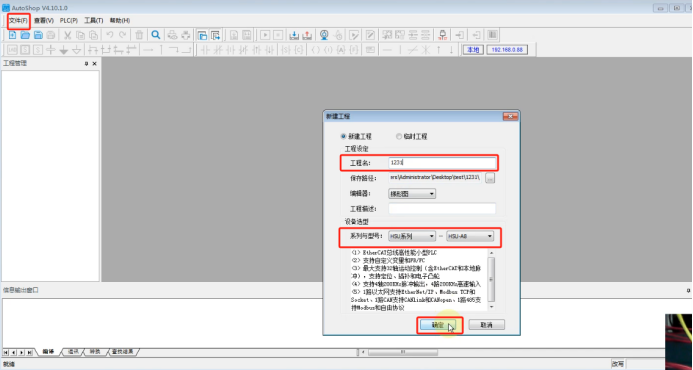Viewport: 693px width, 370px height.
Task: Click the 确定 button
Action: click(x=439, y=325)
